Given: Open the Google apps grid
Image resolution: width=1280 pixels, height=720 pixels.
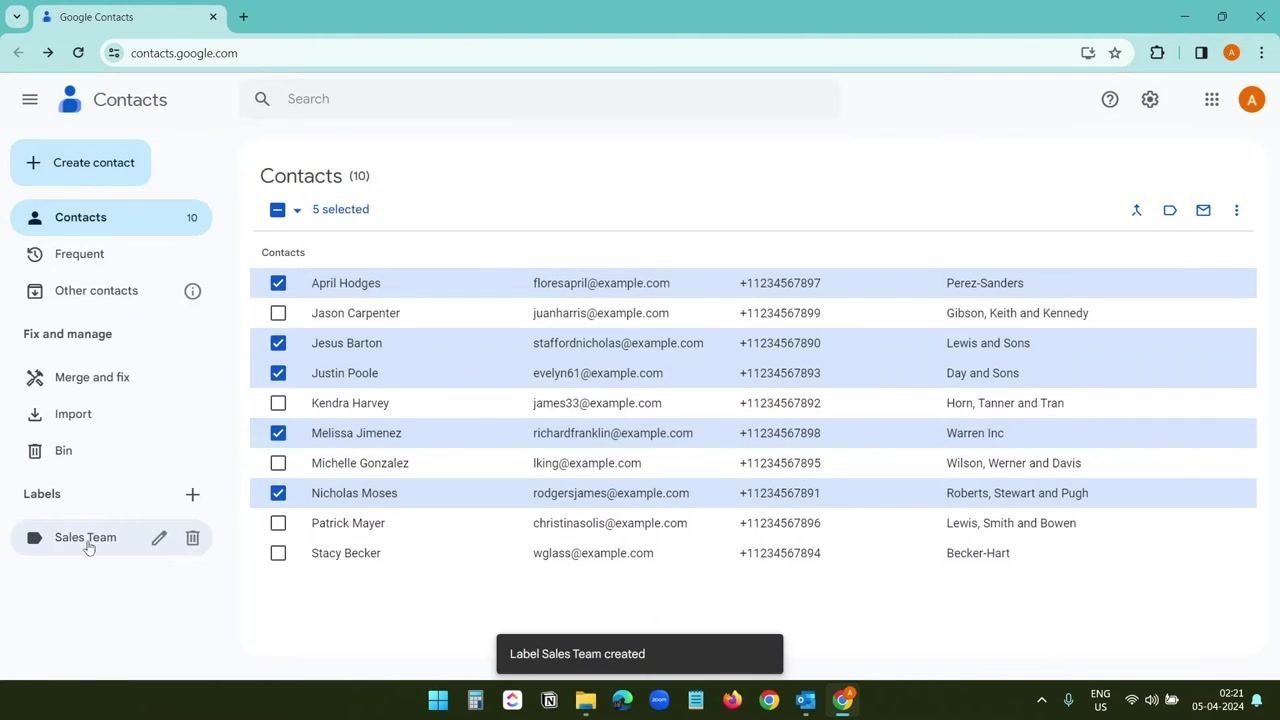Looking at the screenshot, I should (1212, 99).
